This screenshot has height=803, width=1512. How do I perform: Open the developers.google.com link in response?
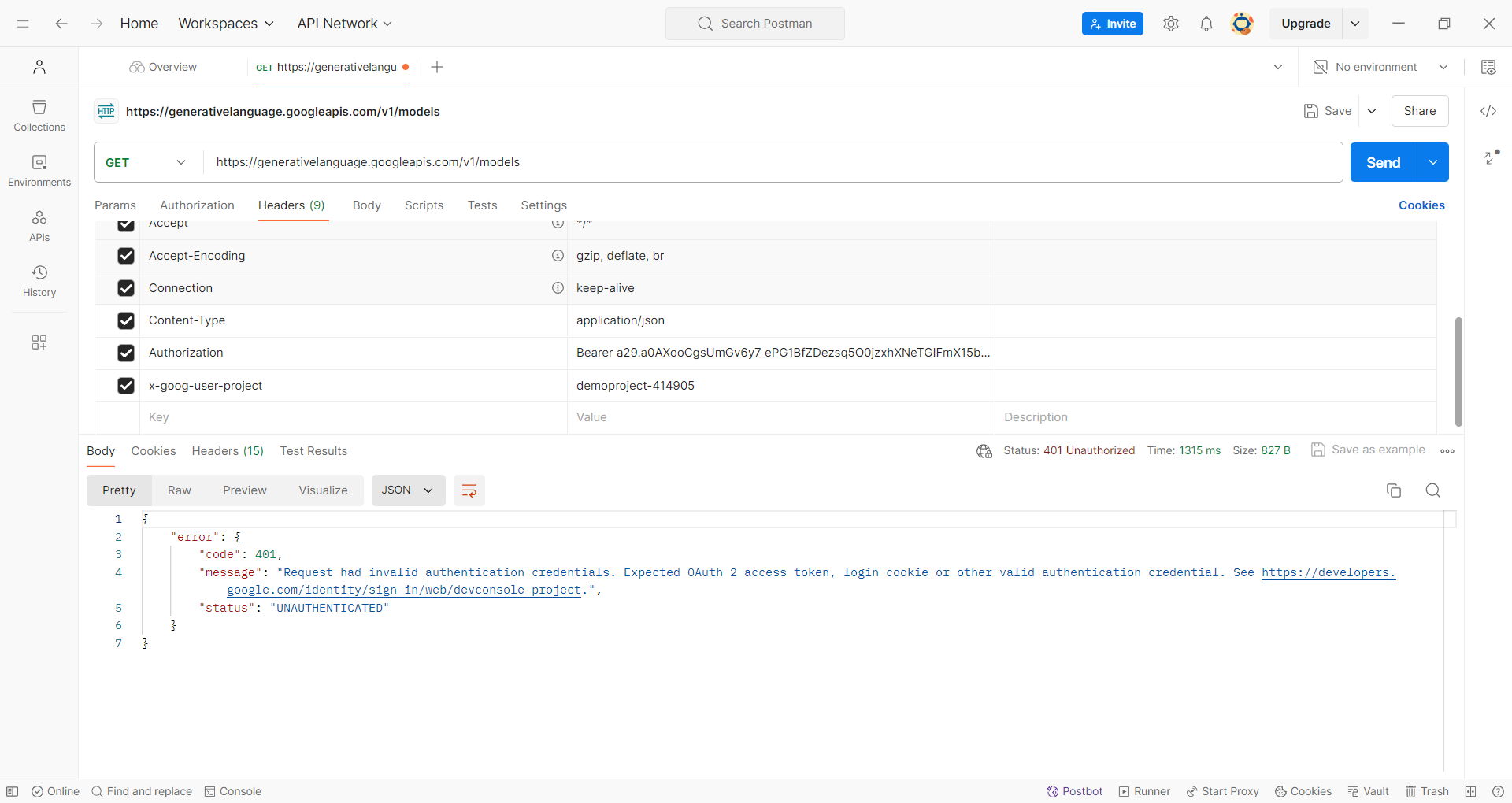coord(1329,573)
